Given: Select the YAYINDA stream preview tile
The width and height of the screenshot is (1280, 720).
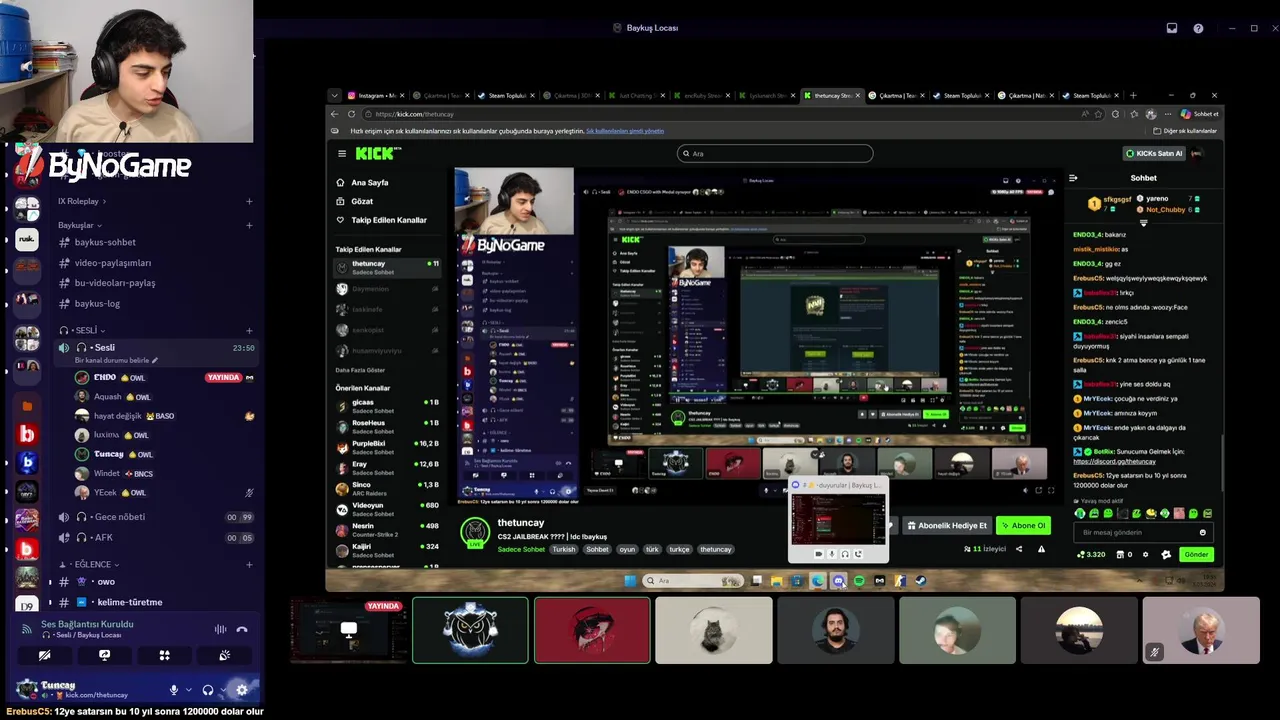Looking at the screenshot, I should coord(348,630).
